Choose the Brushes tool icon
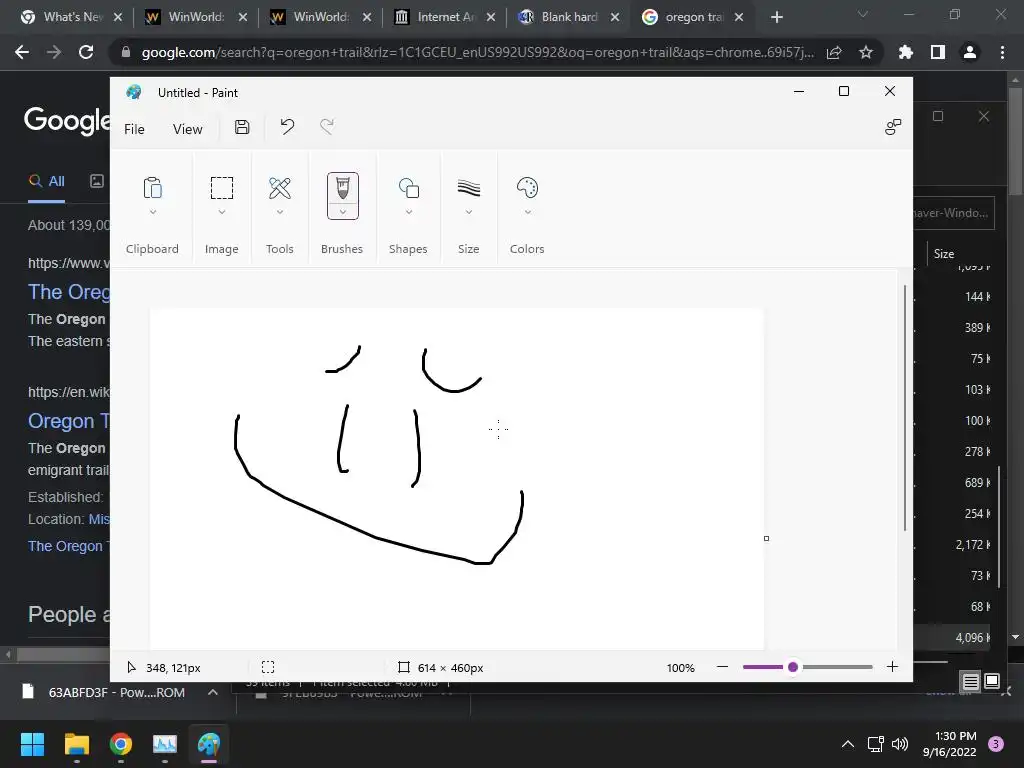The width and height of the screenshot is (1024, 768). (343, 188)
